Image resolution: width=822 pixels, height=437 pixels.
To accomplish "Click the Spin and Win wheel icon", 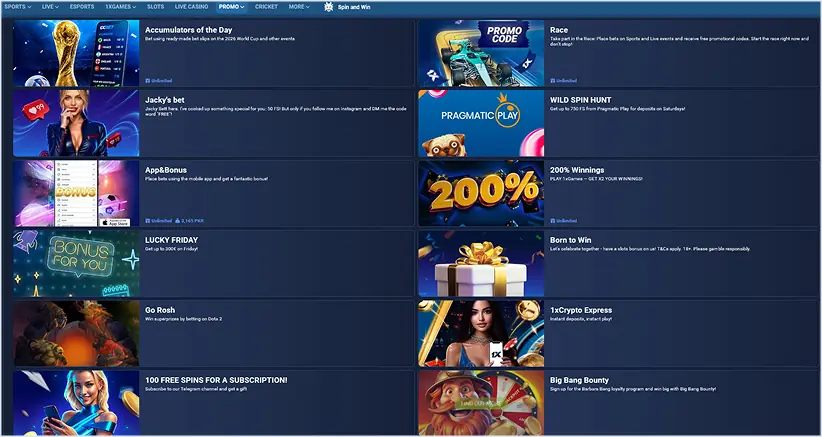I will (329, 7).
